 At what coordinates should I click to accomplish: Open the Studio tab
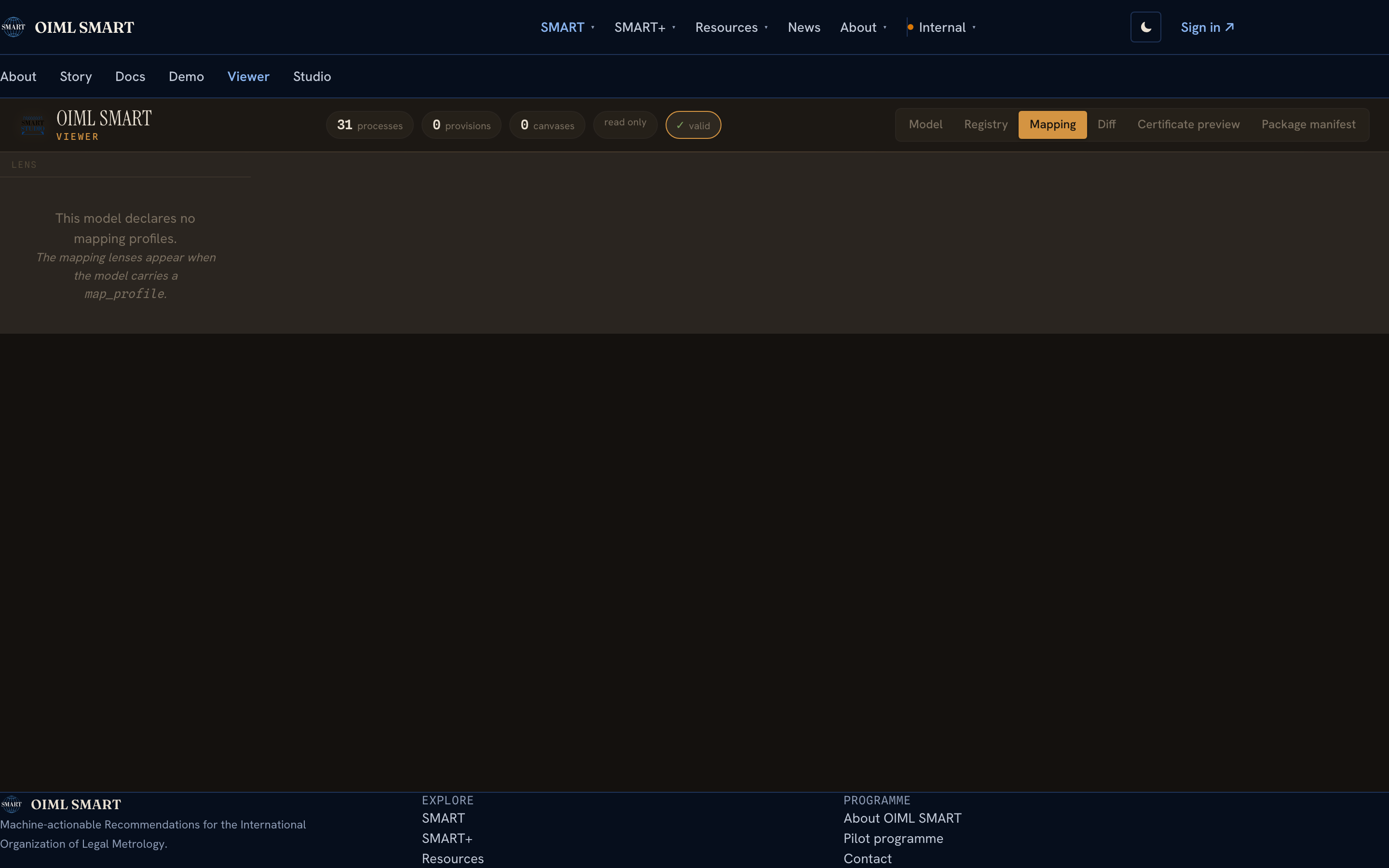pos(312,76)
